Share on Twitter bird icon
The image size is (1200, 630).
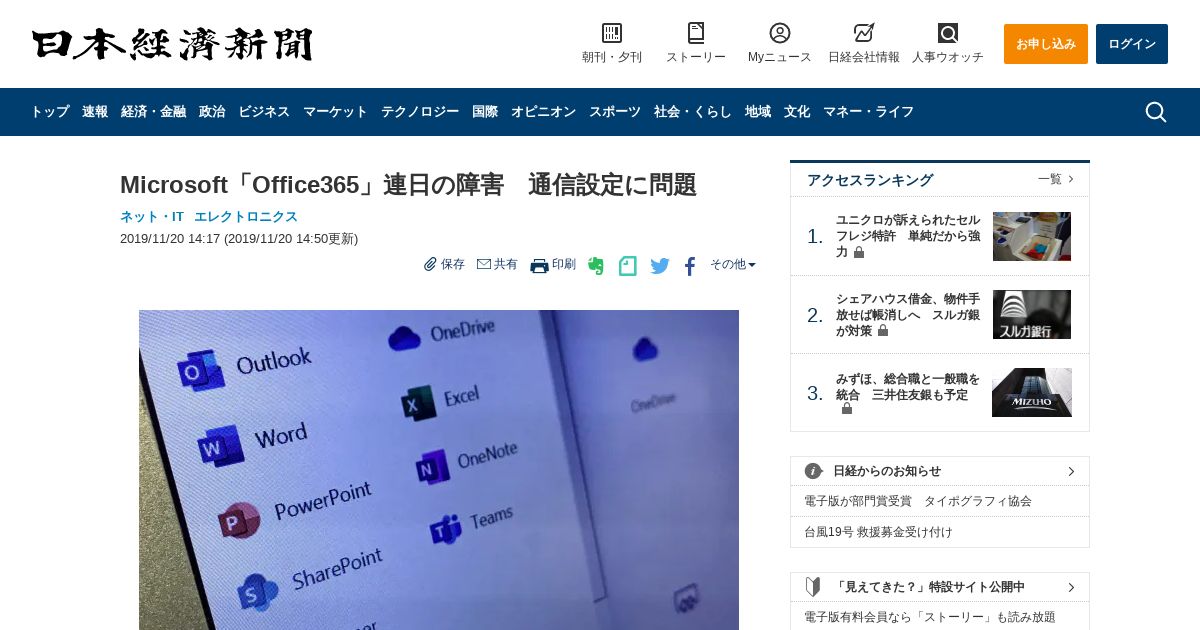tap(660, 266)
